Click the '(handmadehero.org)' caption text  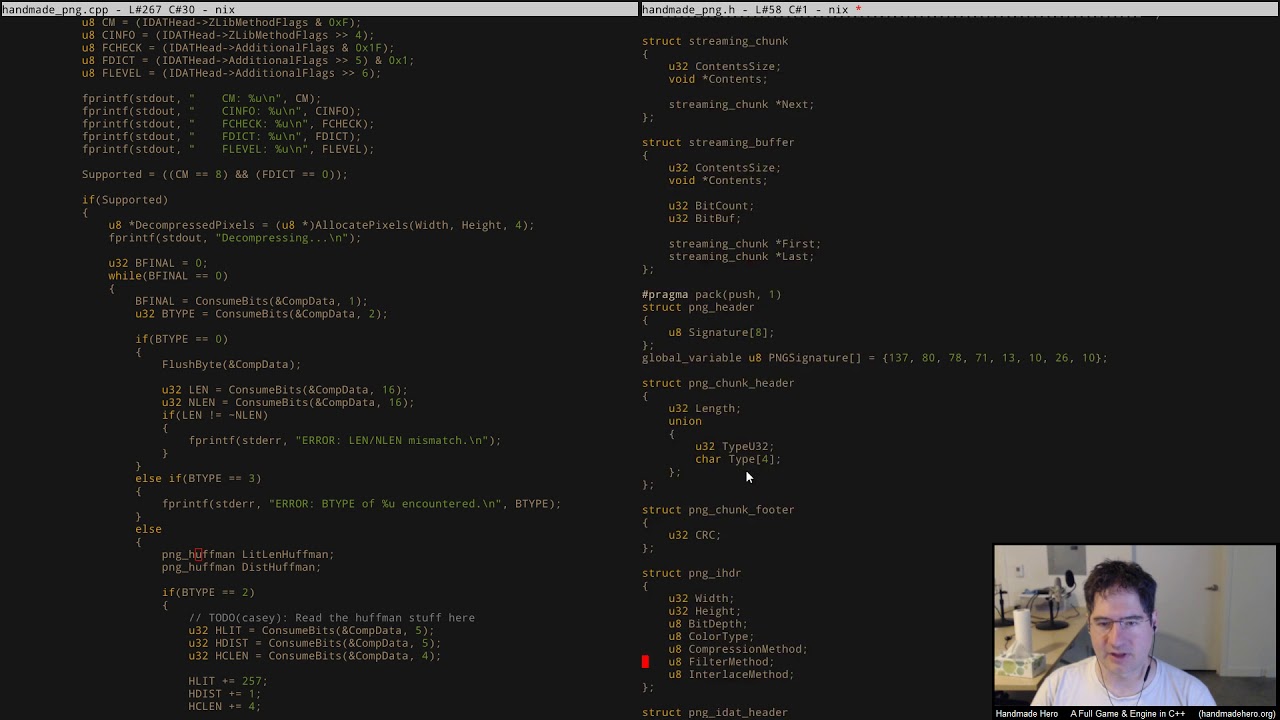pos(1237,714)
